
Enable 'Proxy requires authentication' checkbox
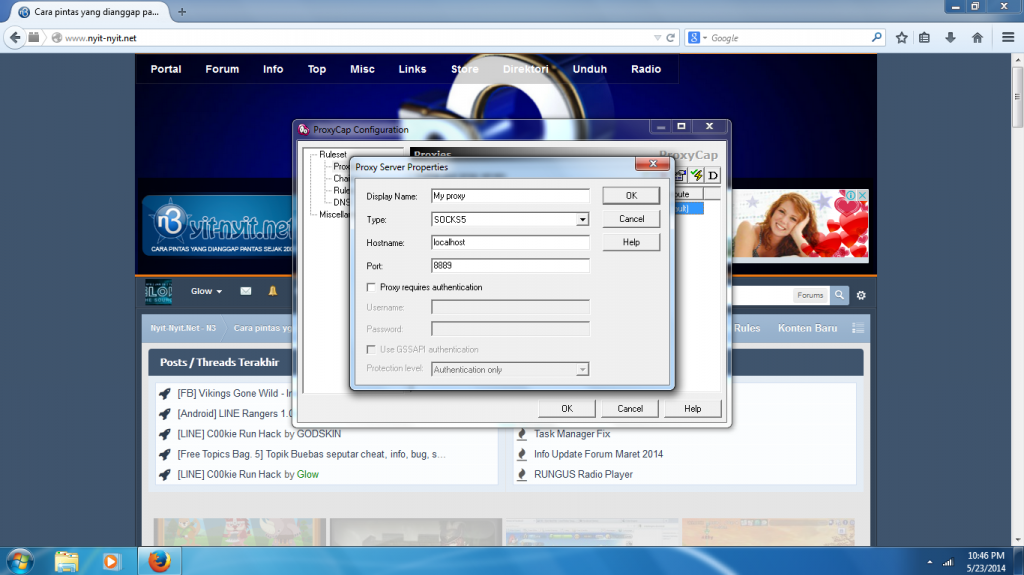(x=371, y=287)
